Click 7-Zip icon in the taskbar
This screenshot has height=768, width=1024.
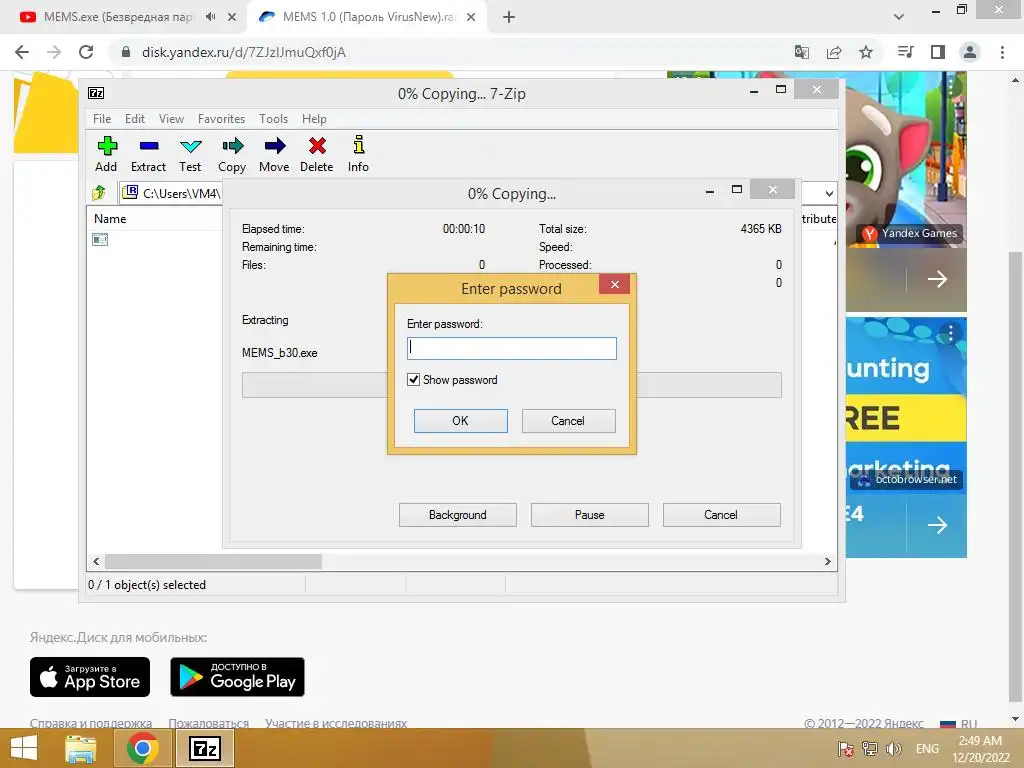pos(205,748)
